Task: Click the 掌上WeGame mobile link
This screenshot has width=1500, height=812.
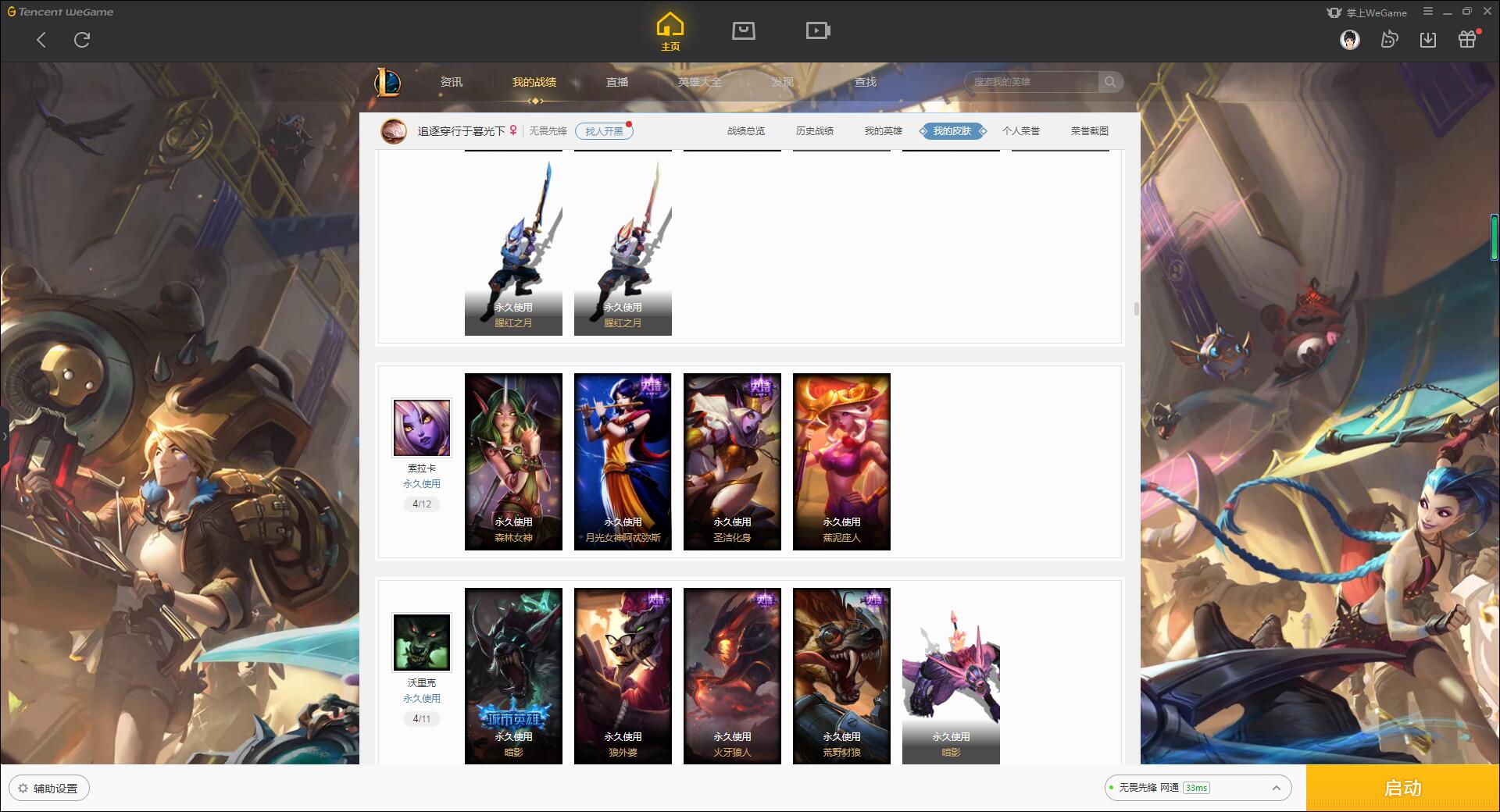Action: click(x=1367, y=12)
